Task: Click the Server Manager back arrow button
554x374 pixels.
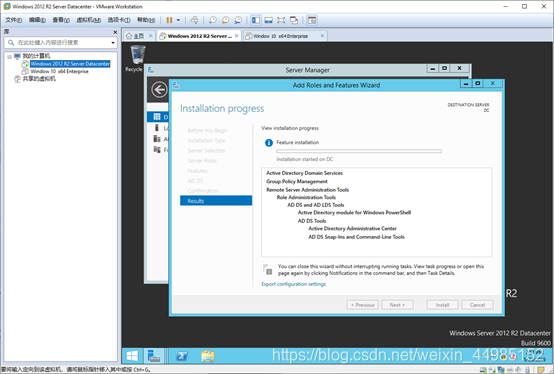Action: pos(159,89)
